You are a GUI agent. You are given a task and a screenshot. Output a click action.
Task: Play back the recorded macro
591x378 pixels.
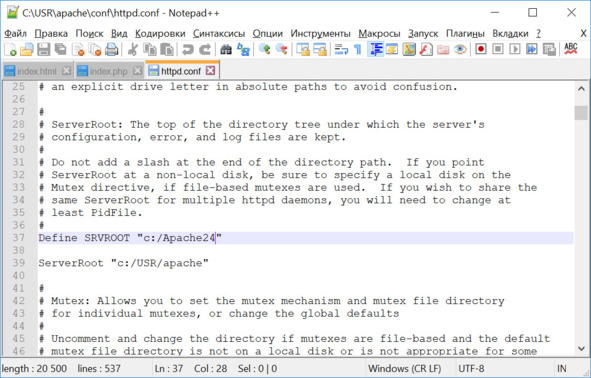(x=515, y=49)
